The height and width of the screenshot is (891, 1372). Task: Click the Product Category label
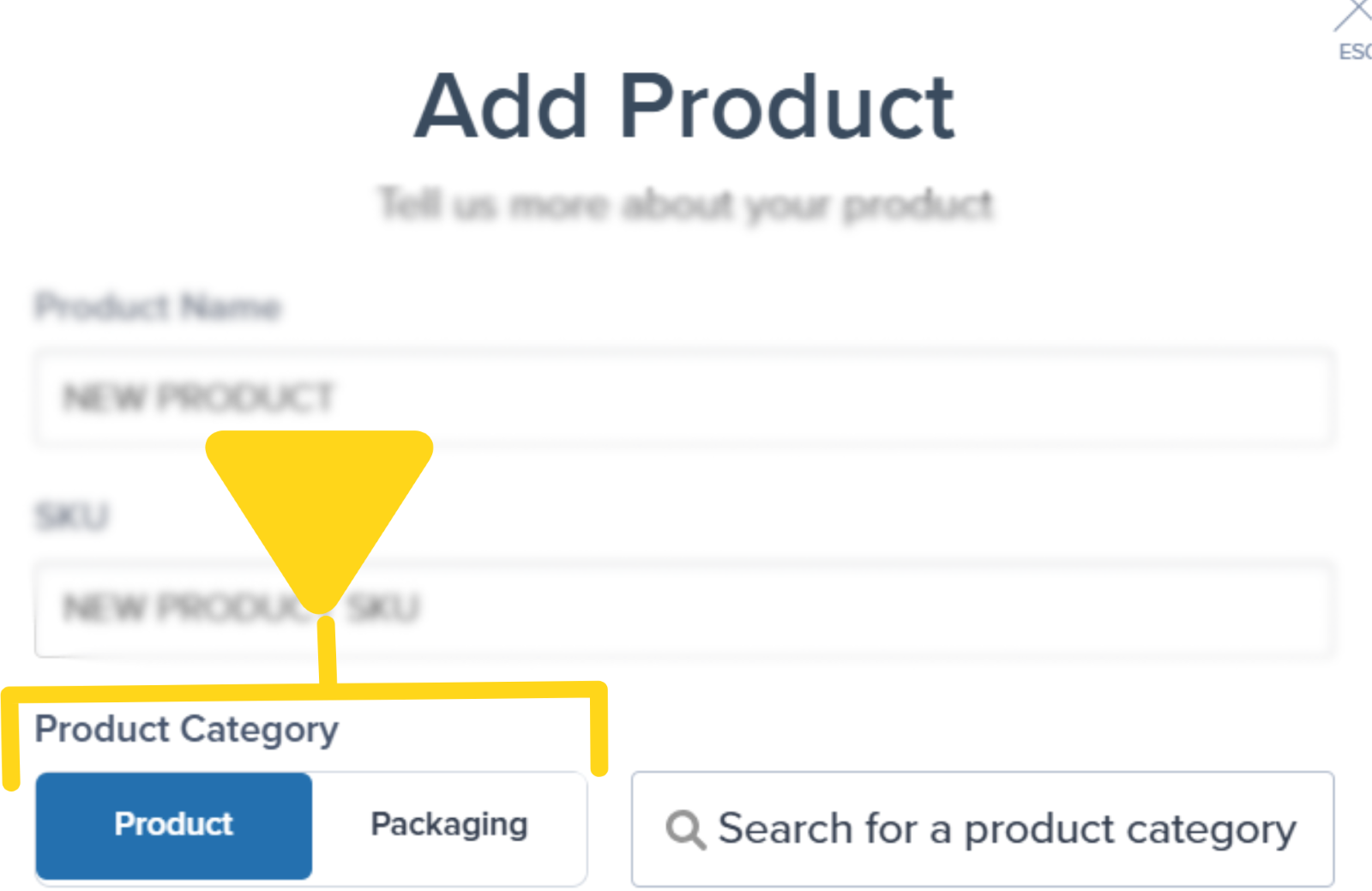click(187, 730)
